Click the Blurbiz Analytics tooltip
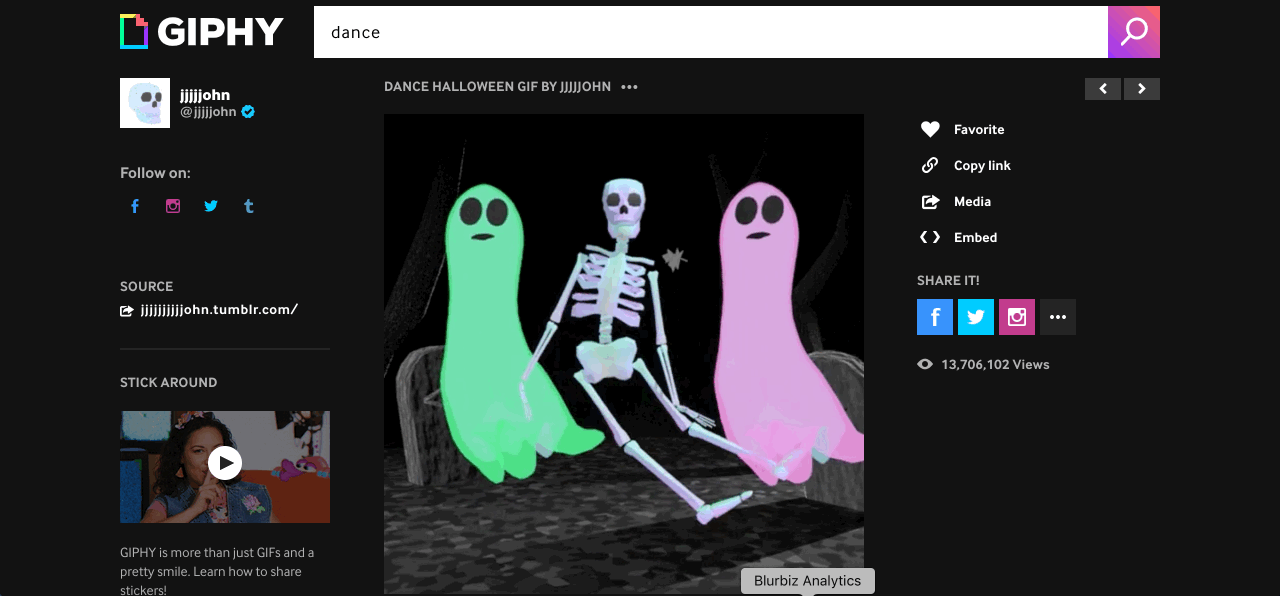 click(x=808, y=581)
